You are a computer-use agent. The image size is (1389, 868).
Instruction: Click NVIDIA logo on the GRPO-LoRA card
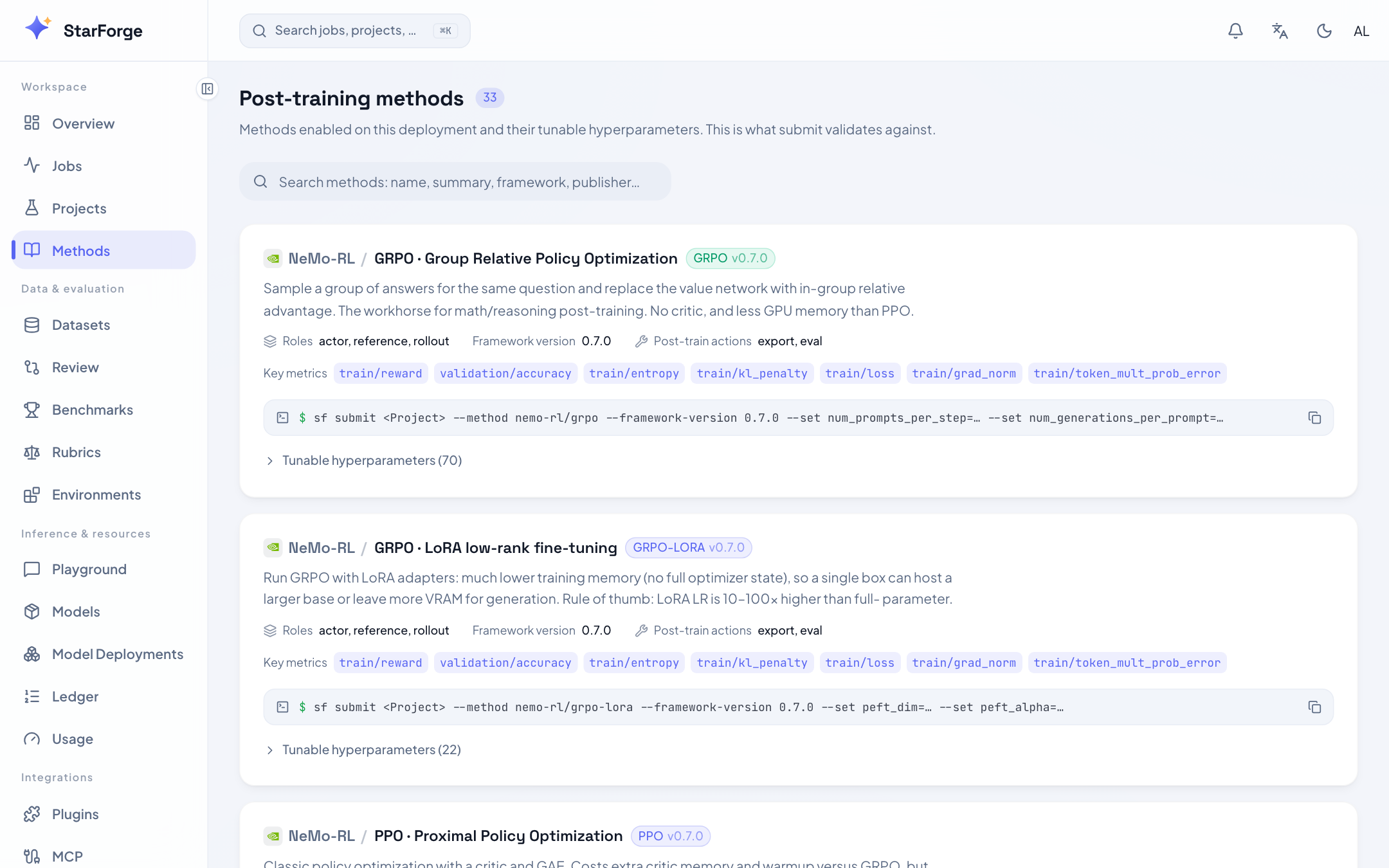click(273, 548)
